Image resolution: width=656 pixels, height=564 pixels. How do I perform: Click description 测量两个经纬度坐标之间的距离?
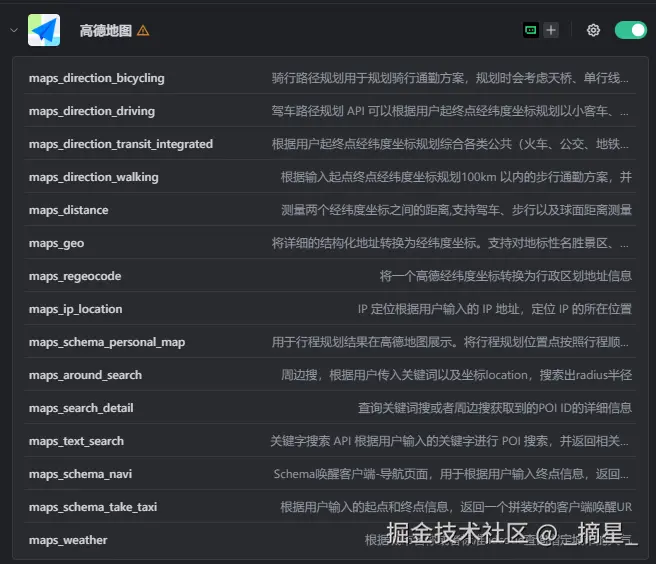click(x=456, y=210)
